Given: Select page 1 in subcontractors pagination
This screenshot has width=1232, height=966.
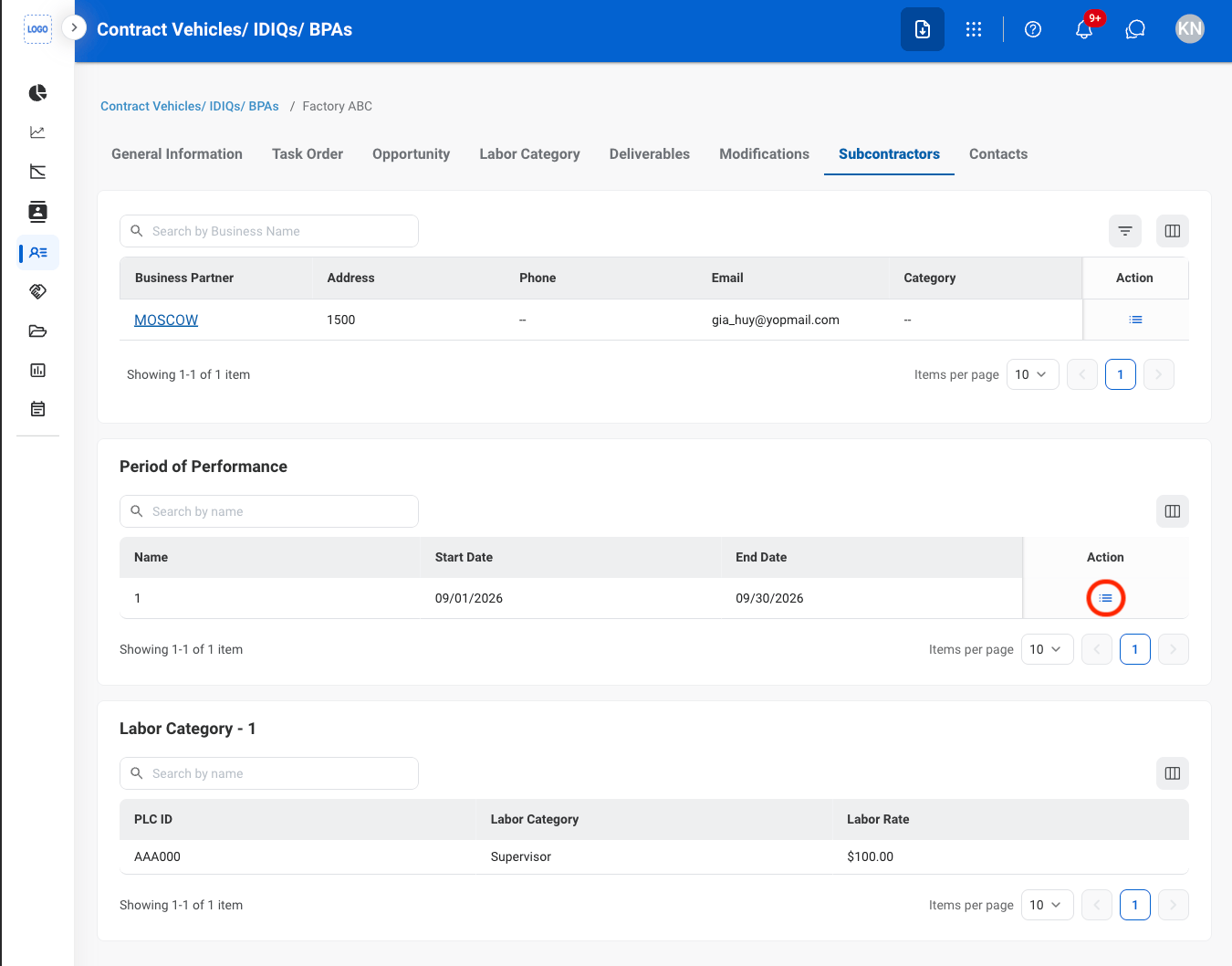Looking at the screenshot, I should point(1121,374).
